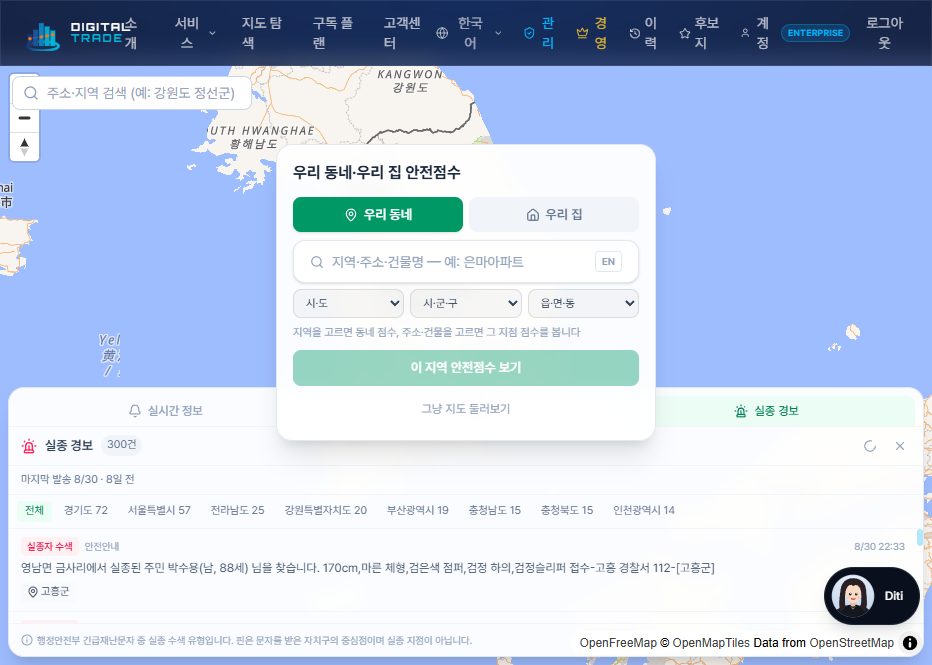Open 후보지 star item
This screenshot has width=932, height=665.
pos(700,33)
